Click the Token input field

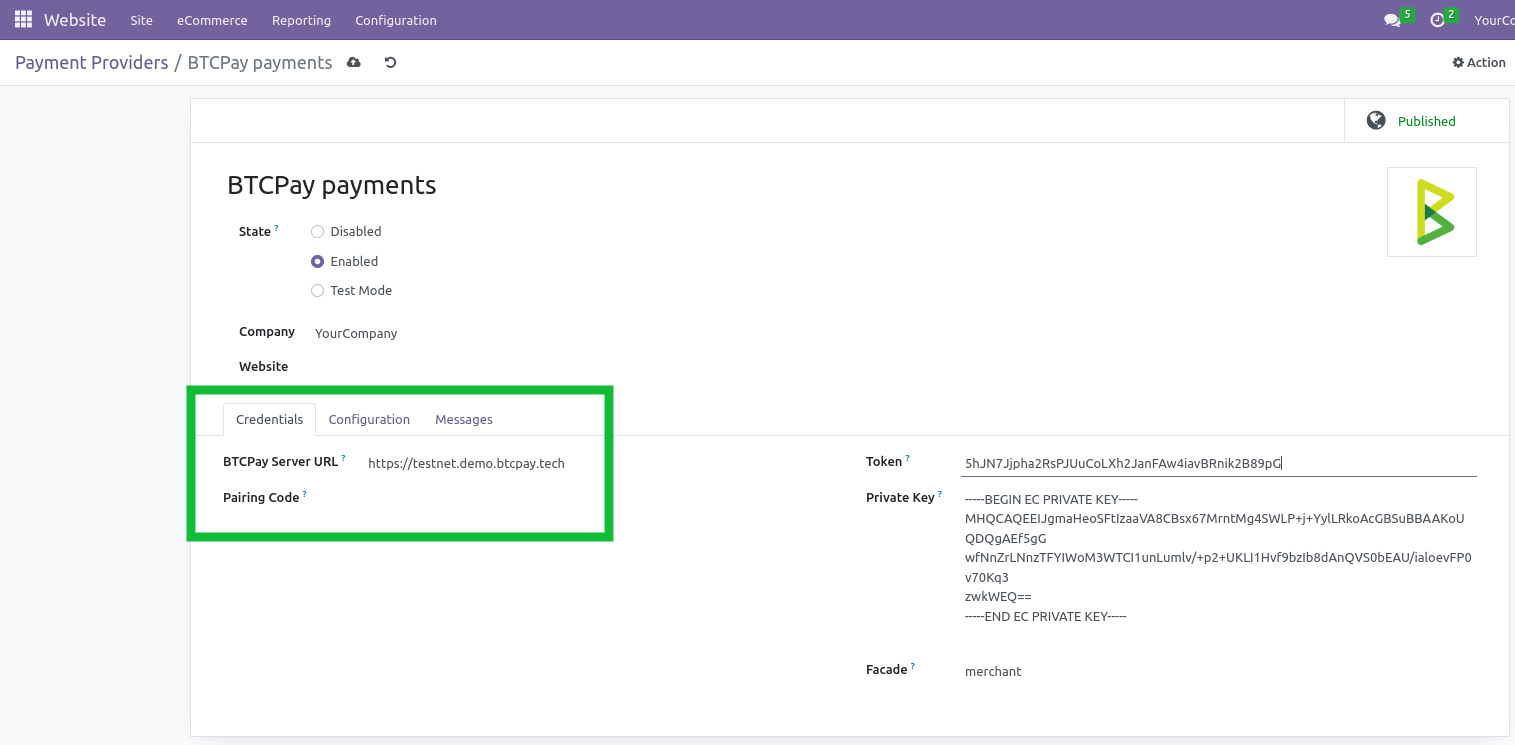(1219, 463)
